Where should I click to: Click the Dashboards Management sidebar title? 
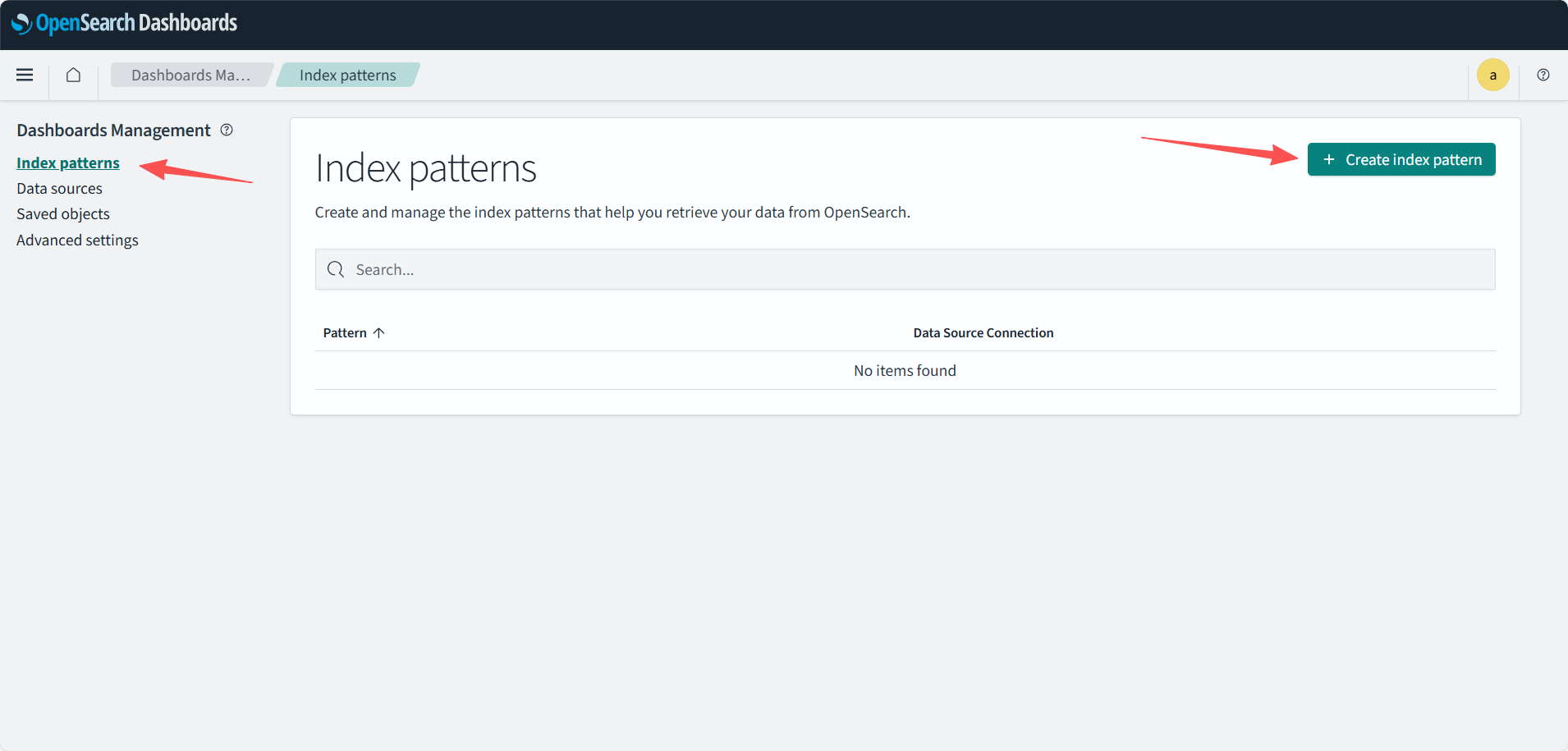click(x=113, y=130)
